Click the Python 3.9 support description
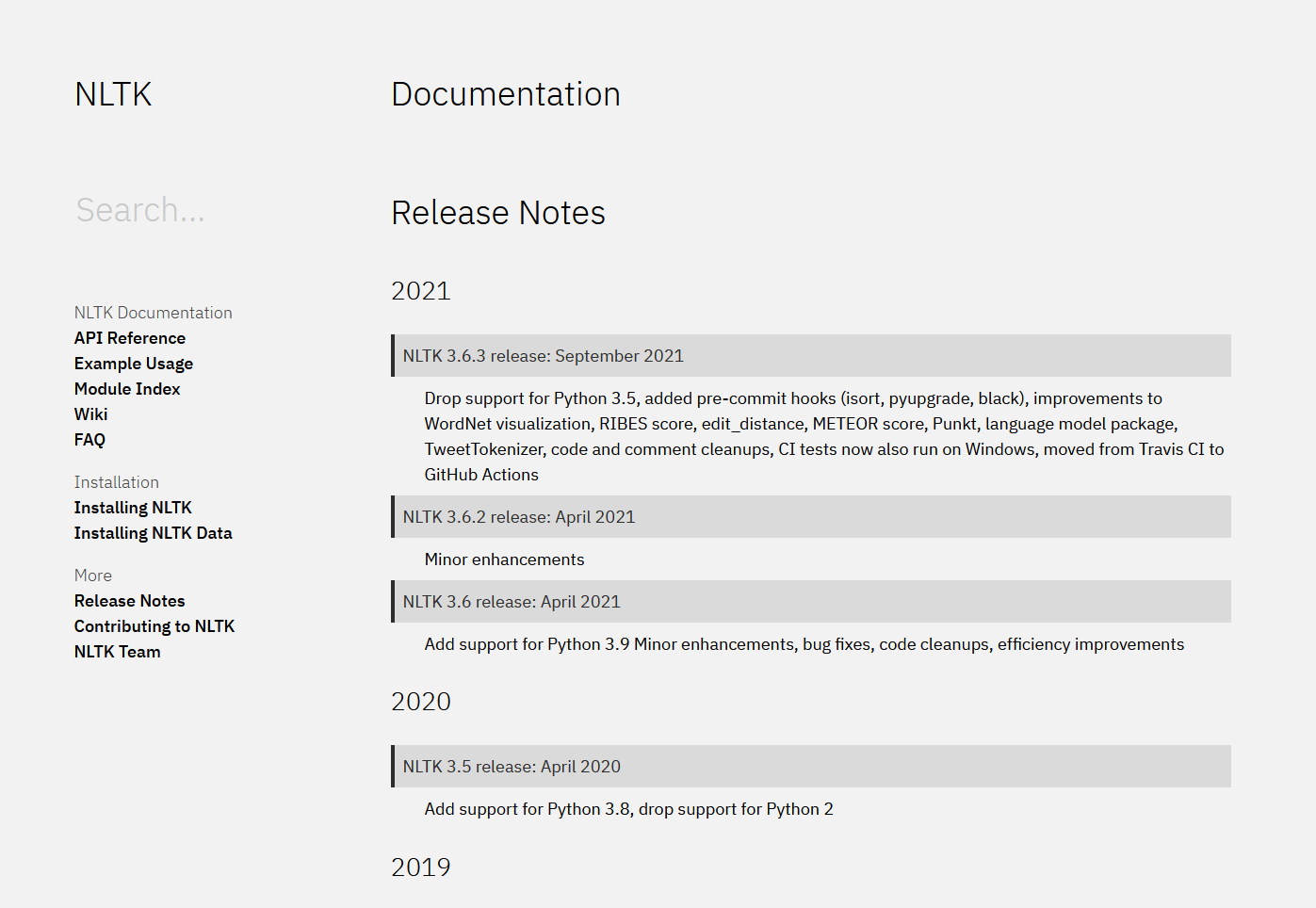This screenshot has width=1316, height=908. 804,644
